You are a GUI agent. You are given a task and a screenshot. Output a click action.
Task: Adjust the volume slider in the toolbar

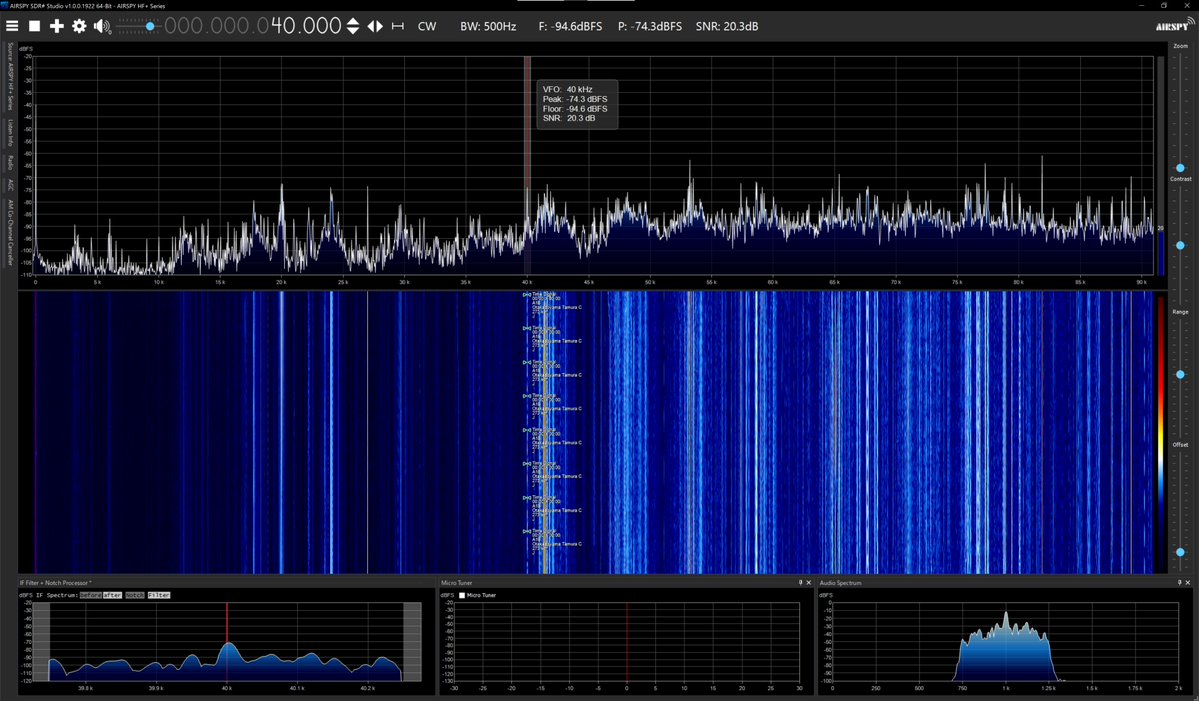pyautogui.click(x=138, y=26)
